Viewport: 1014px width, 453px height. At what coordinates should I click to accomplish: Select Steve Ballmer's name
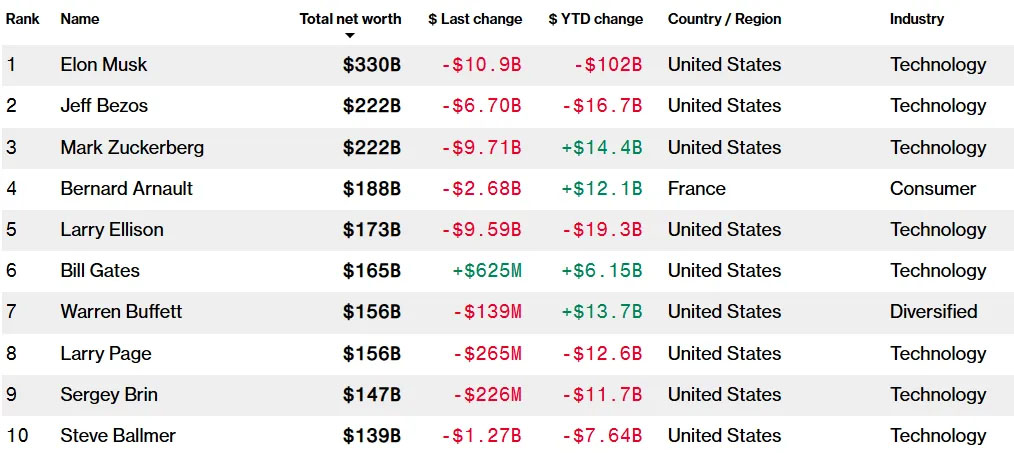click(118, 436)
